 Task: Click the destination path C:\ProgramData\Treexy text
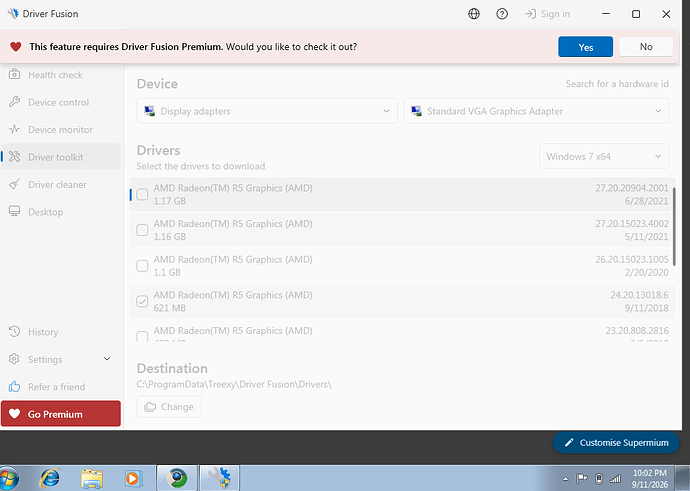point(234,384)
